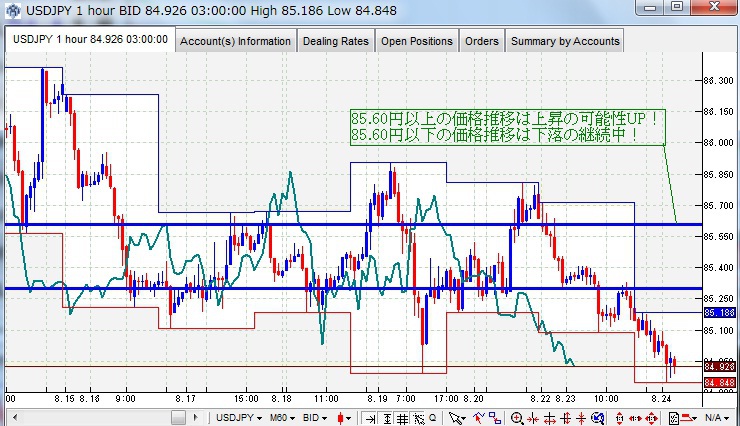Switch to Account(s) Information tab

point(236,41)
